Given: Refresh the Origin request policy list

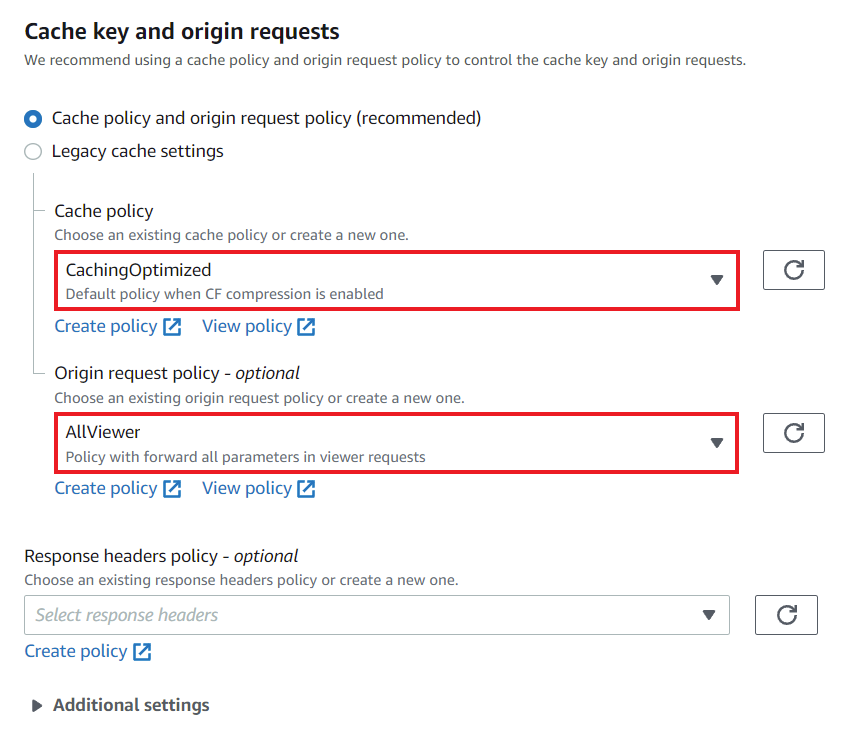Looking at the screenshot, I should coord(793,433).
